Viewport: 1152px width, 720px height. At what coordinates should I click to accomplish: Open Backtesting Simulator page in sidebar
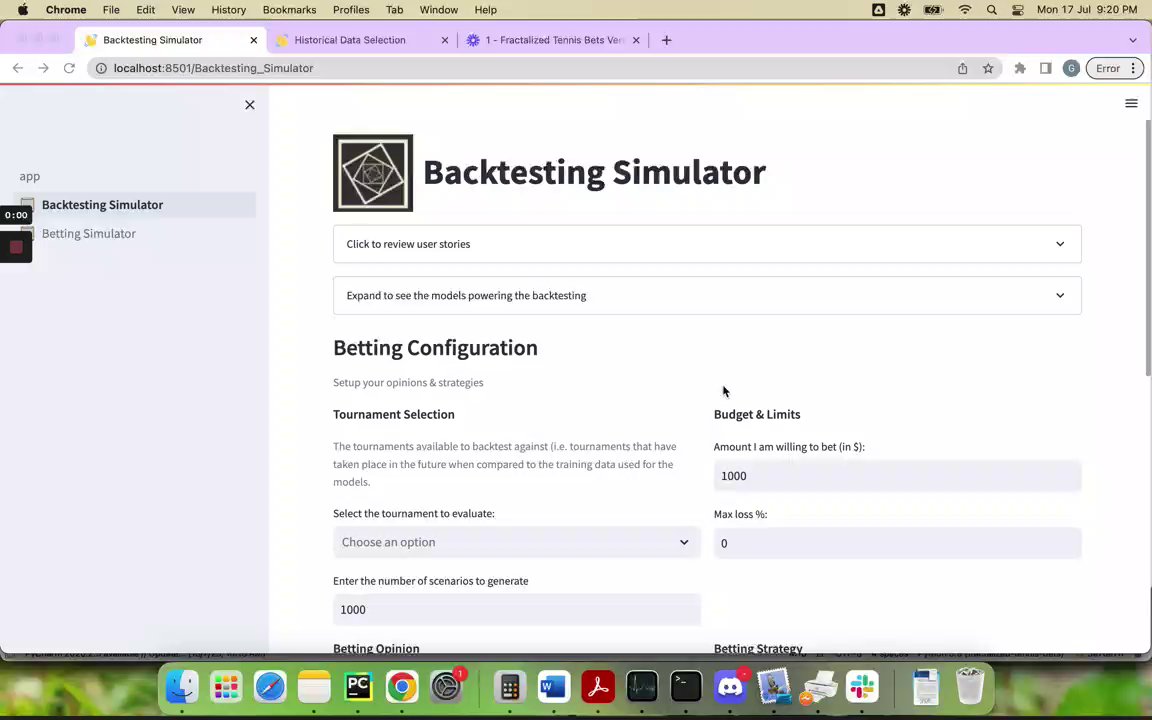(134, 205)
